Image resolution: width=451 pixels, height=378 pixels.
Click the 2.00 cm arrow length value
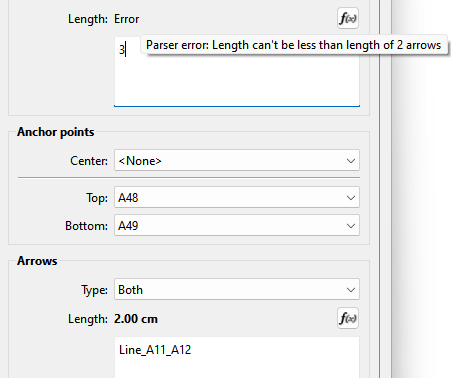point(136,319)
